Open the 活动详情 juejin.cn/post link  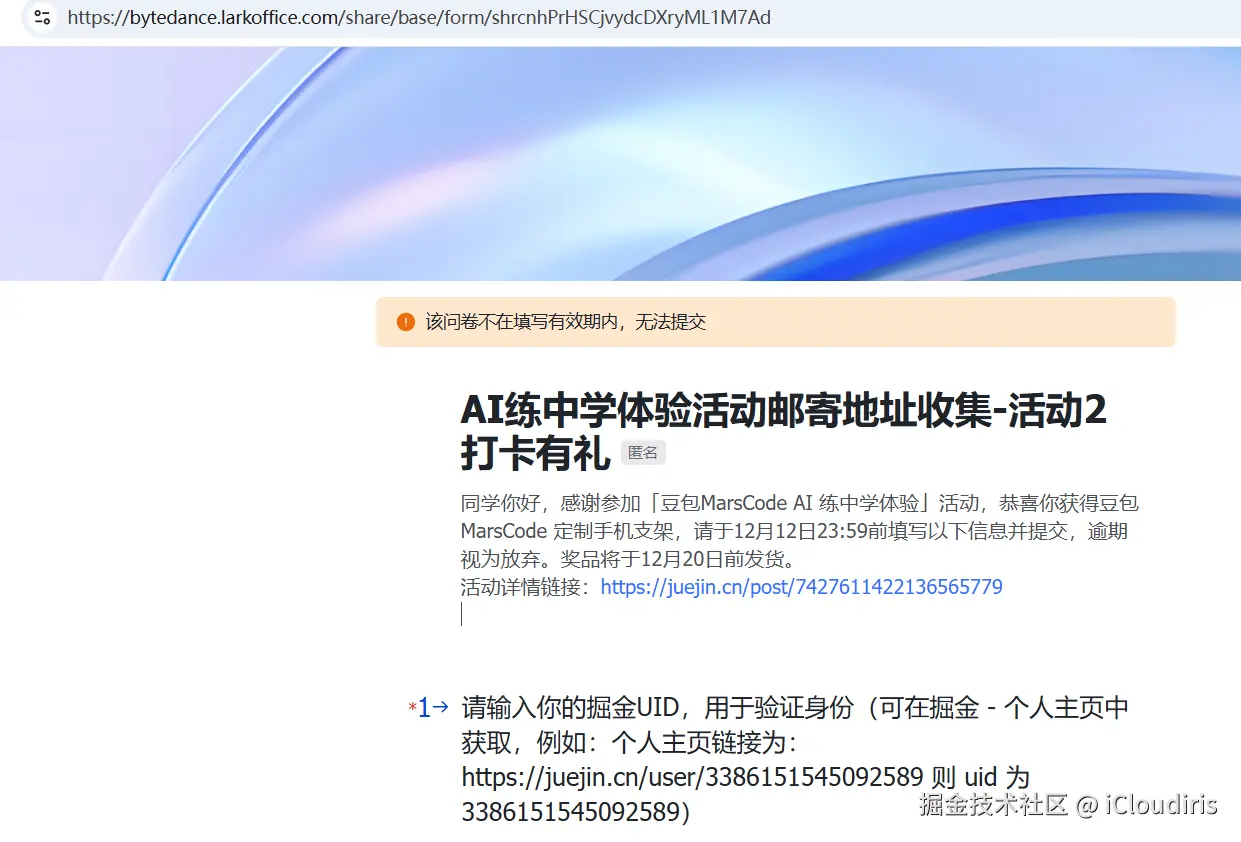pos(799,586)
